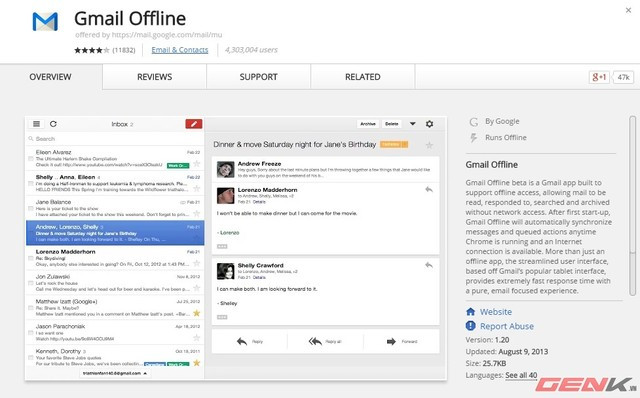Click the Report Abuse link

507,326
